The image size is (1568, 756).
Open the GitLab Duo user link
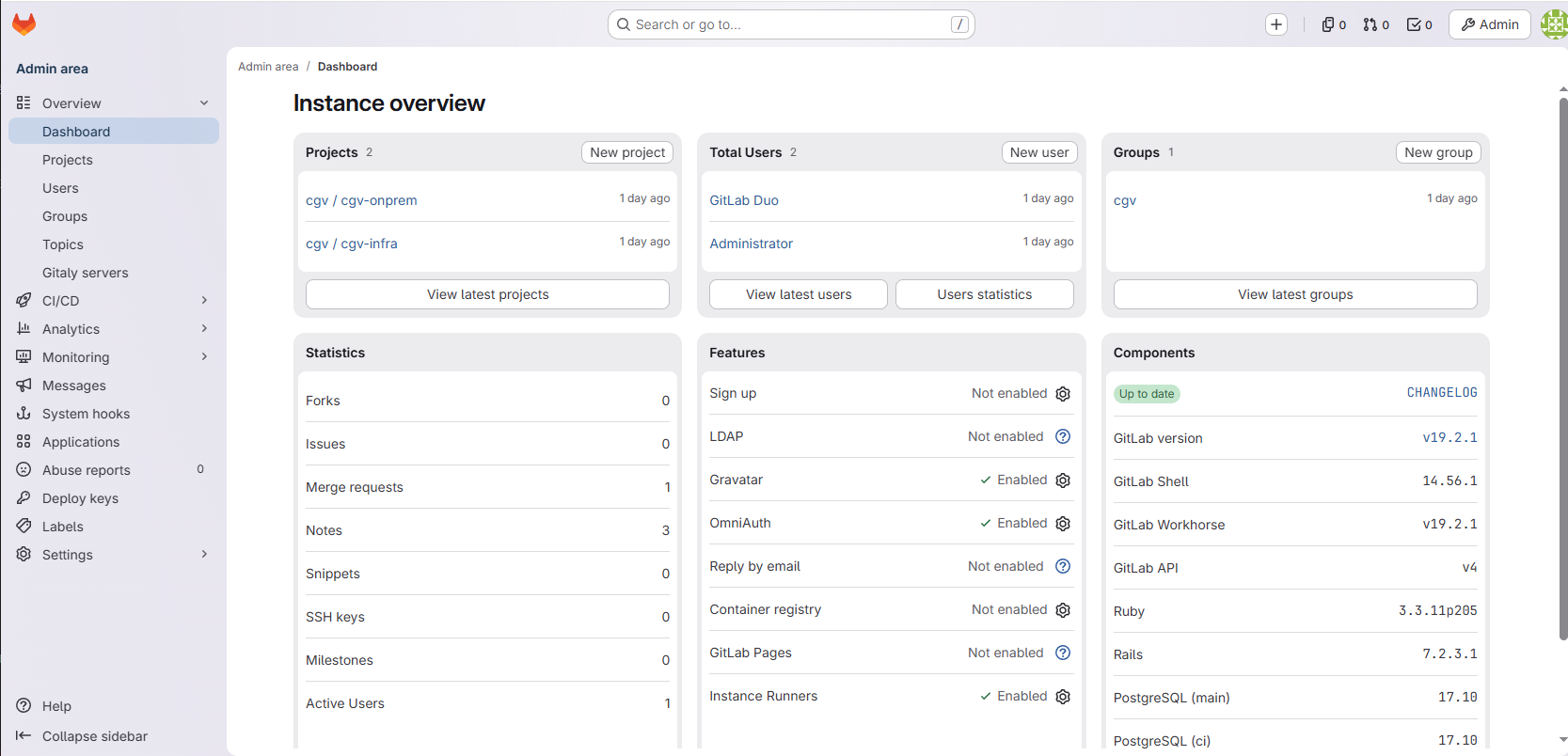[x=744, y=200]
